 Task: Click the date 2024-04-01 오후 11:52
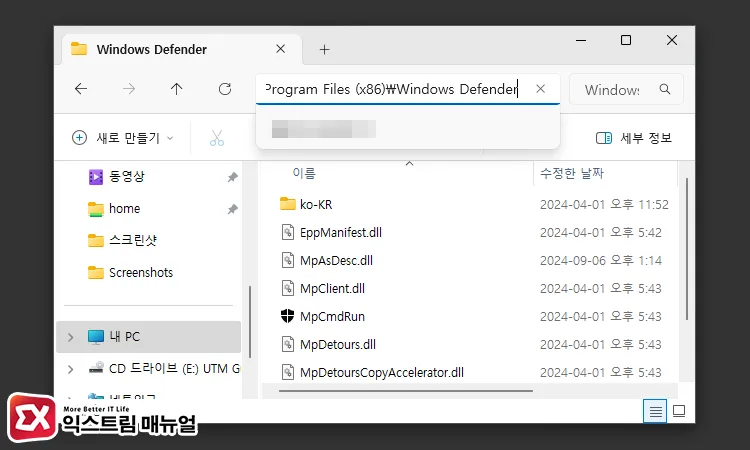[604, 205]
